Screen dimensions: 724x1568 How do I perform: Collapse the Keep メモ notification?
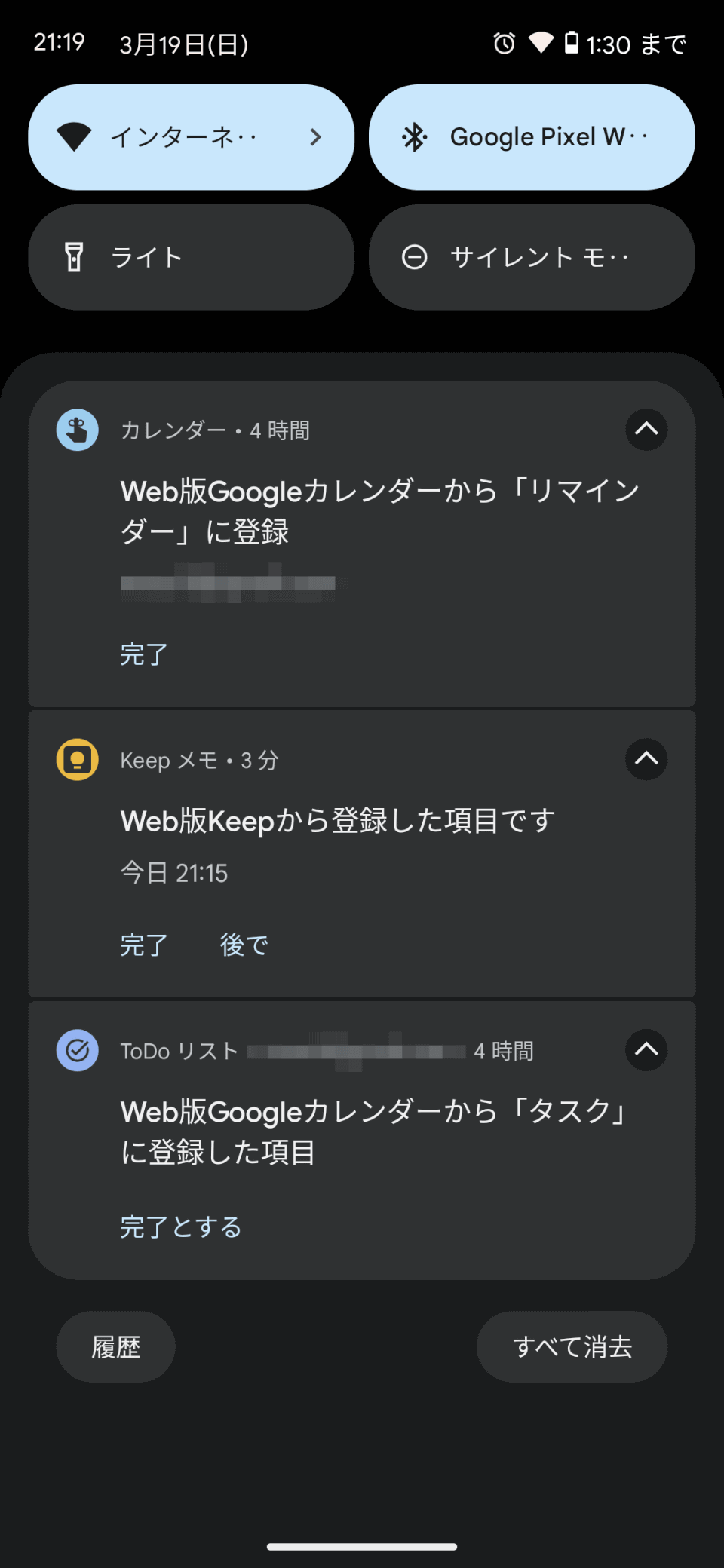tap(646, 760)
